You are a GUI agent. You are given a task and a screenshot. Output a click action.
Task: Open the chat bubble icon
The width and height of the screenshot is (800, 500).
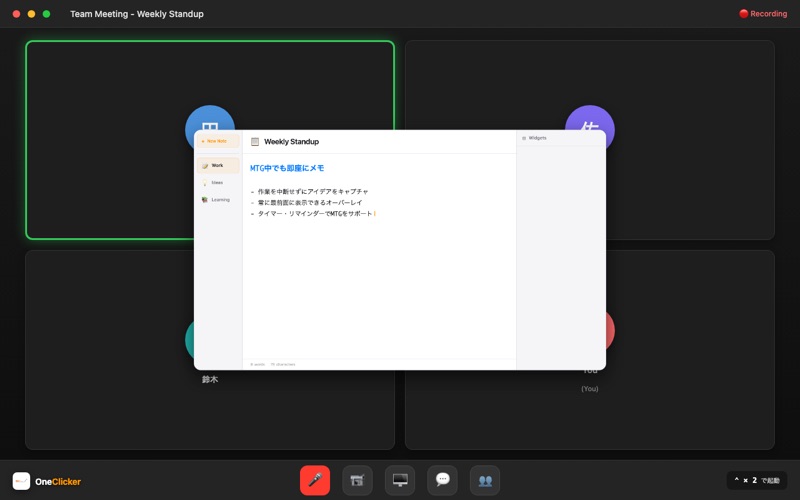[x=442, y=480]
